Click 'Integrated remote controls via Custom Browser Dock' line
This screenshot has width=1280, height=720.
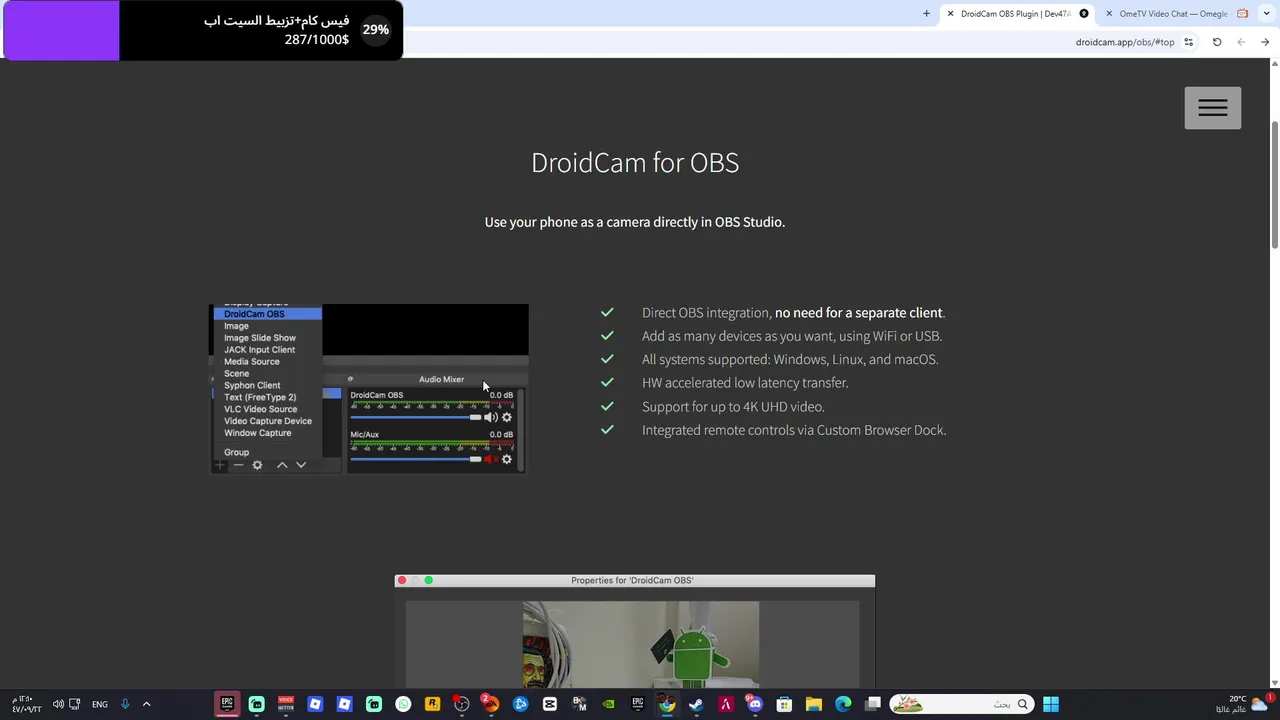click(x=794, y=430)
